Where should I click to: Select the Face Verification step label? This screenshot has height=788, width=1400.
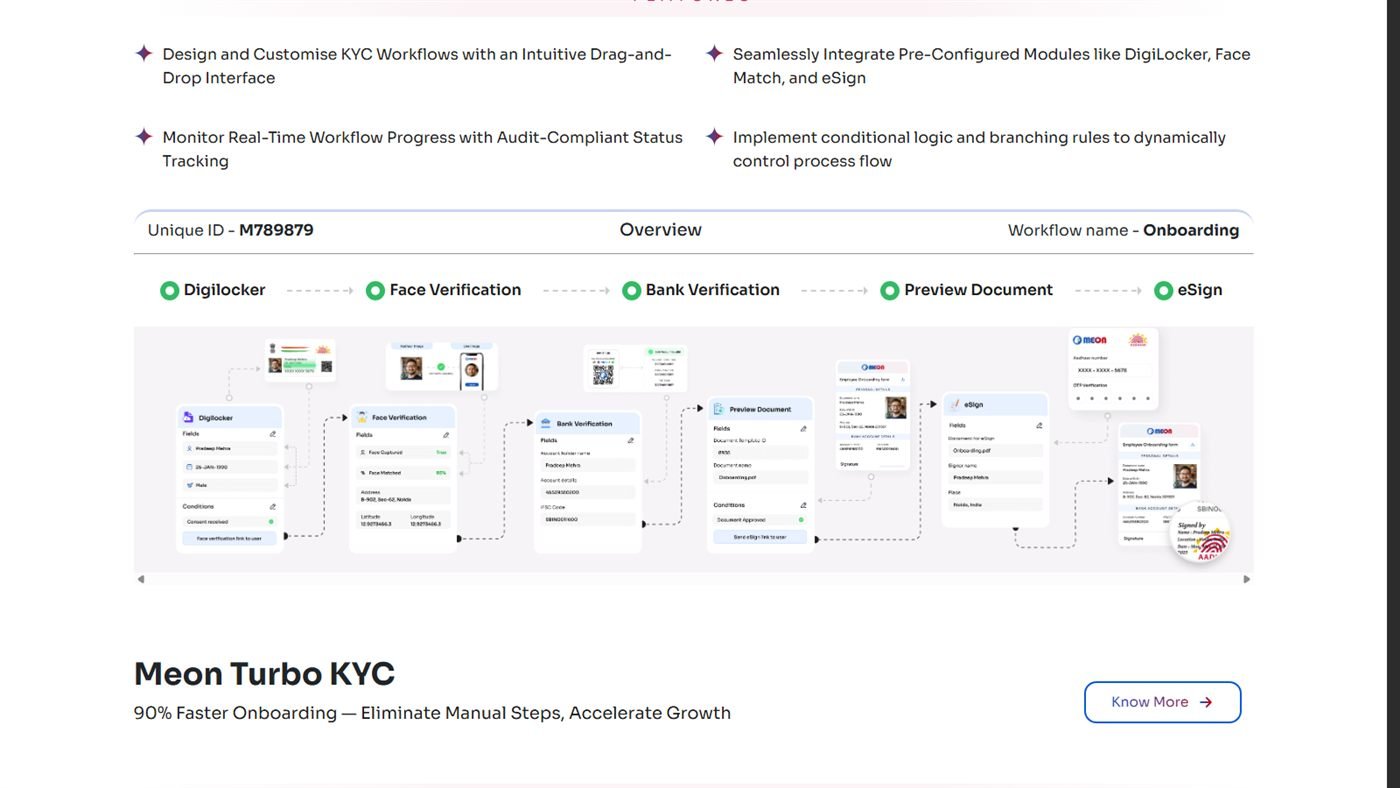pyautogui.click(x=456, y=290)
